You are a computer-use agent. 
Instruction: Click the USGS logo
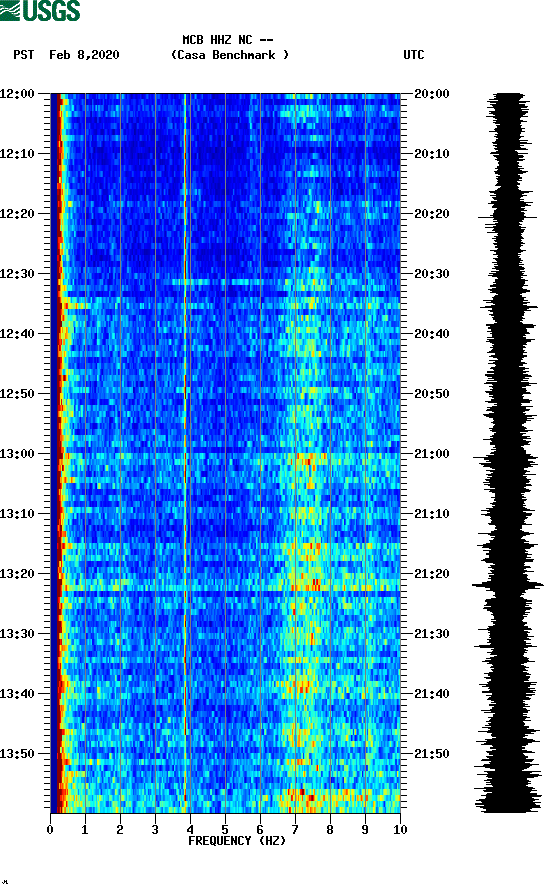[x=40, y=10]
